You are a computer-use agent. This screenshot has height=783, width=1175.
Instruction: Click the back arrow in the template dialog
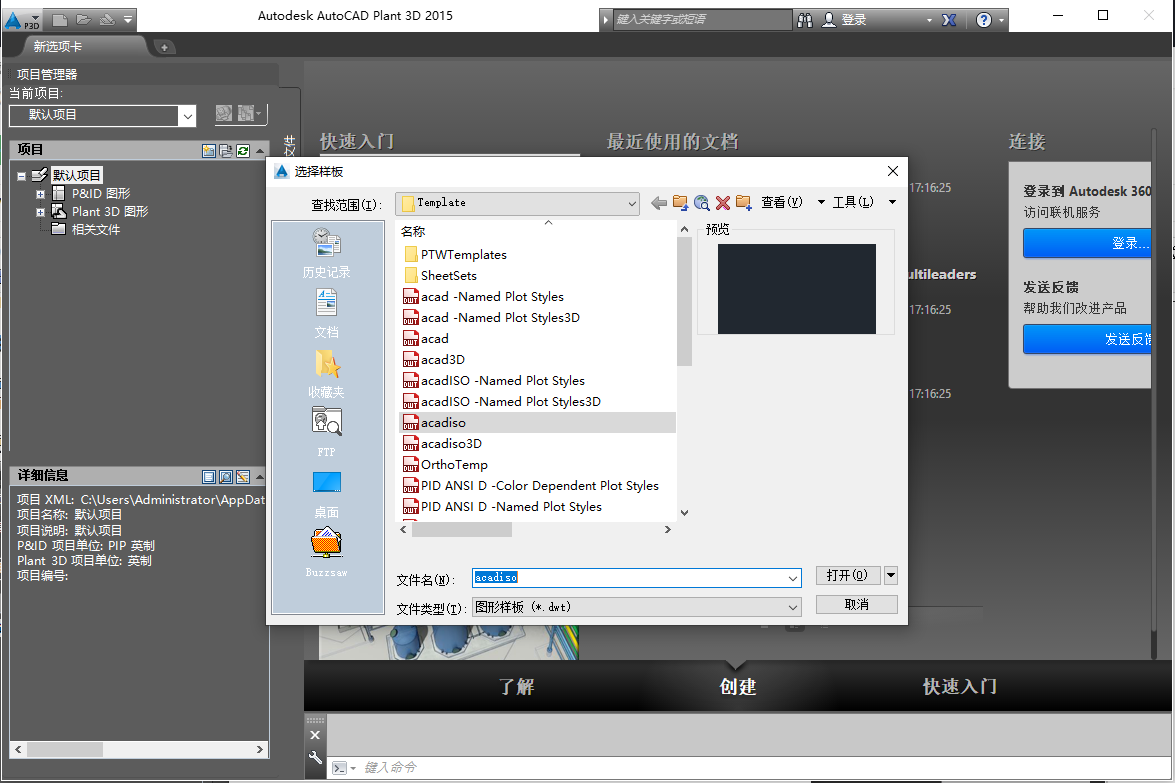coord(658,202)
